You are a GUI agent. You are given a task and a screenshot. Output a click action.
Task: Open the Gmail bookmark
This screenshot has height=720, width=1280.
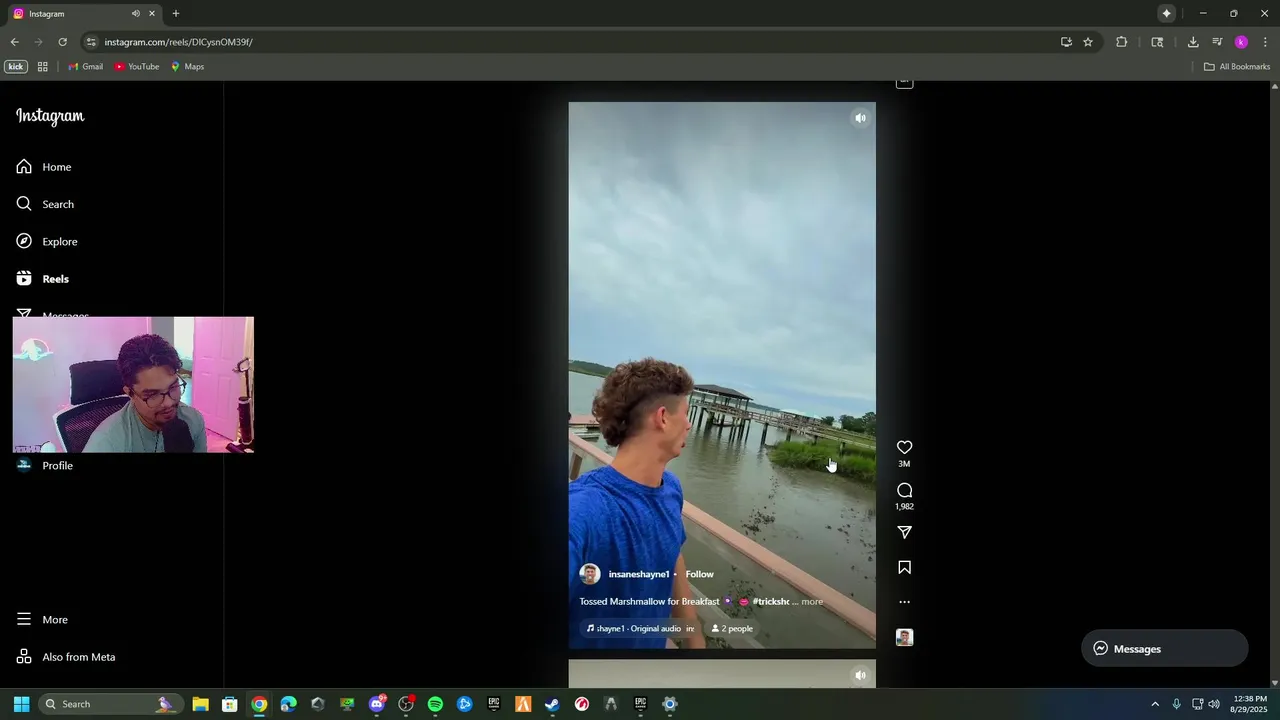(86, 67)
